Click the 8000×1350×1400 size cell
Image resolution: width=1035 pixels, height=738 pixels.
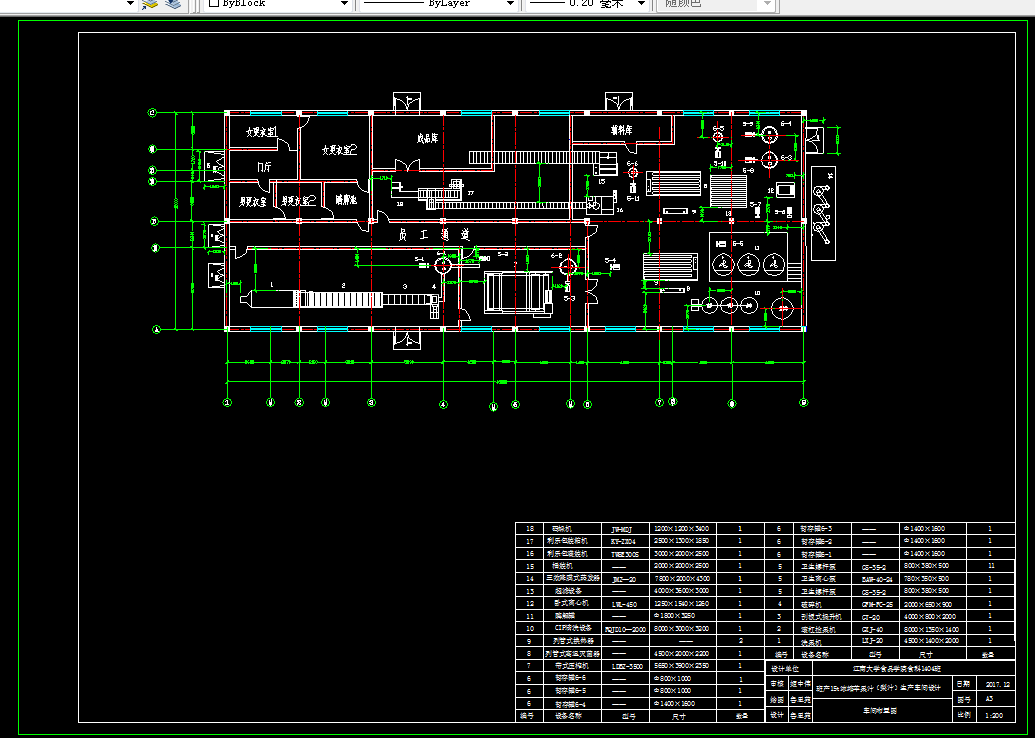[x=931, y=629]
